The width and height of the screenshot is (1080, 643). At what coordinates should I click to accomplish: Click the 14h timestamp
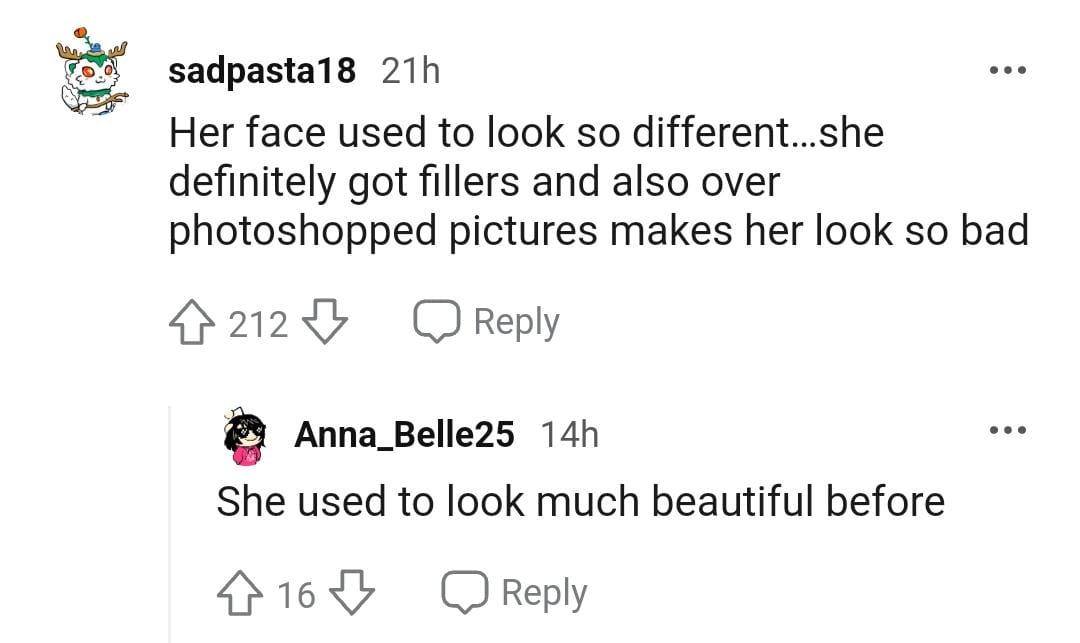[569, 434]
